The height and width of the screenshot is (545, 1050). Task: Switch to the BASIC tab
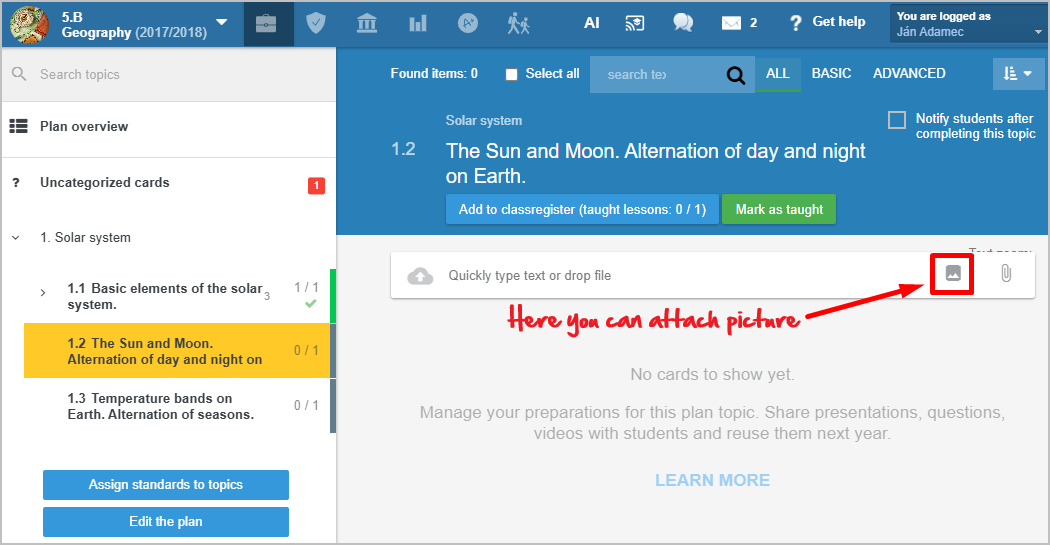tap(831, 74)
